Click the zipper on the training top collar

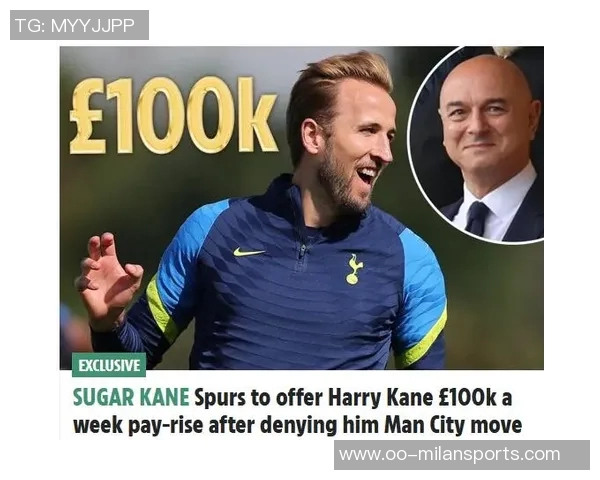pos(302,252)
